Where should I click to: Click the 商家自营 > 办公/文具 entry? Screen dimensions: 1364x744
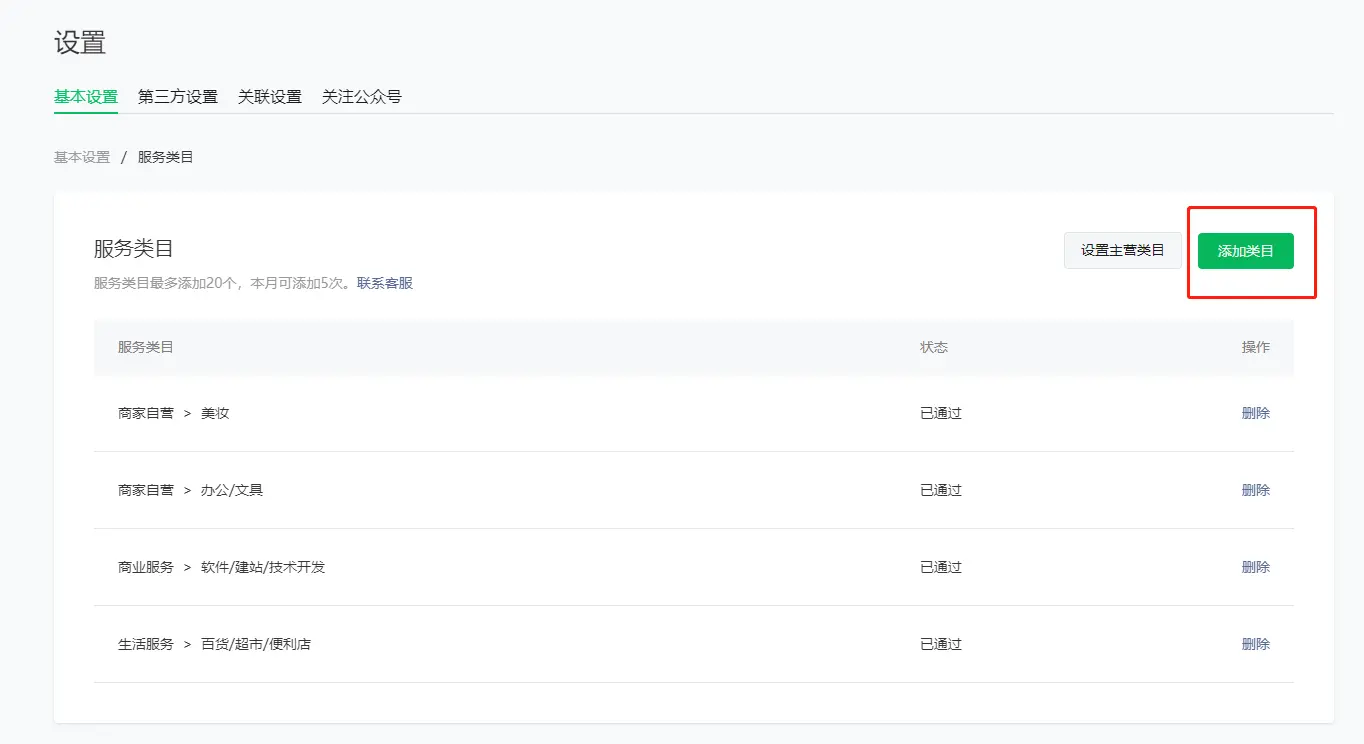pos(190,490)
